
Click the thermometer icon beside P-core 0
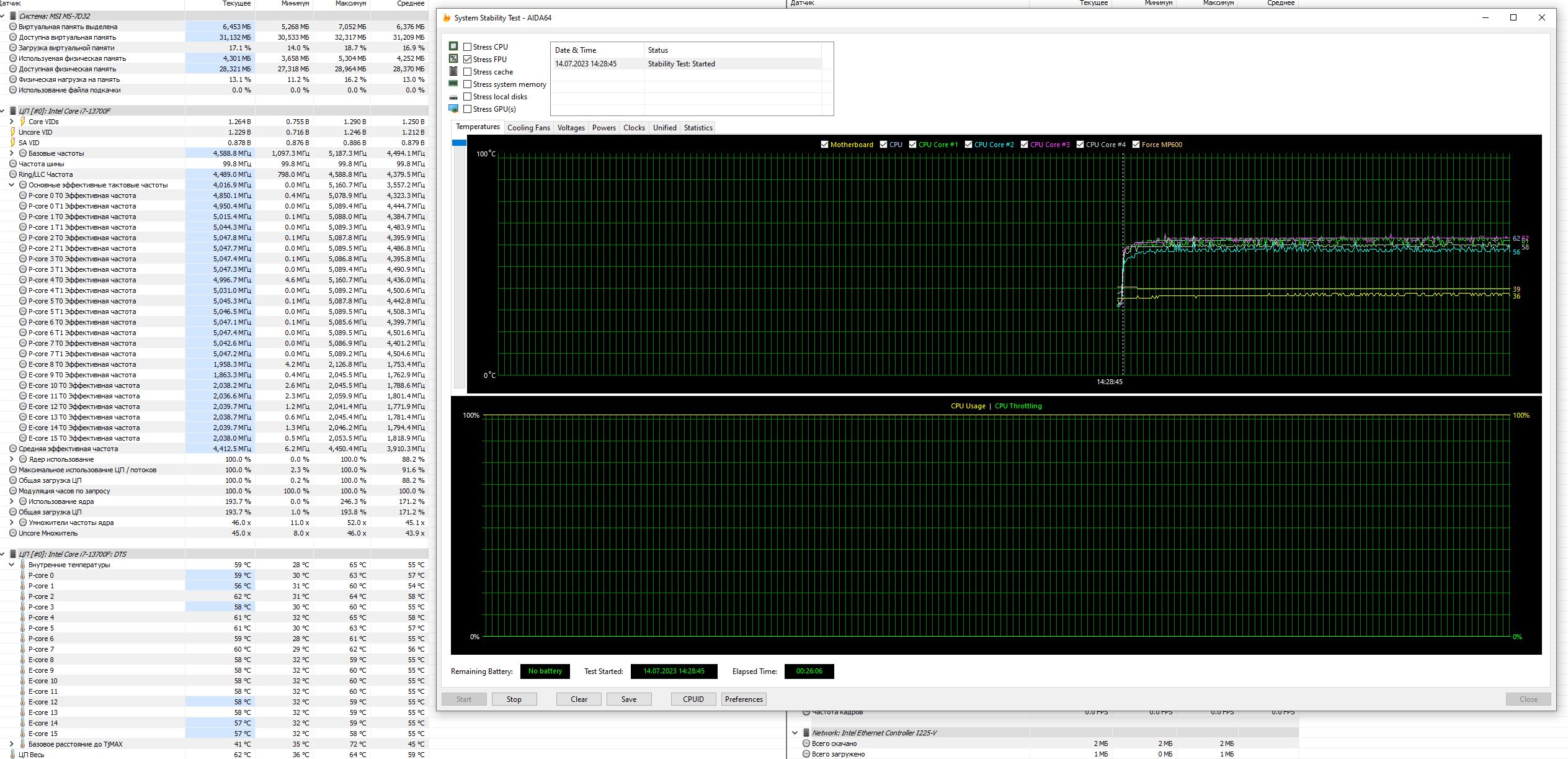[23, 575]
